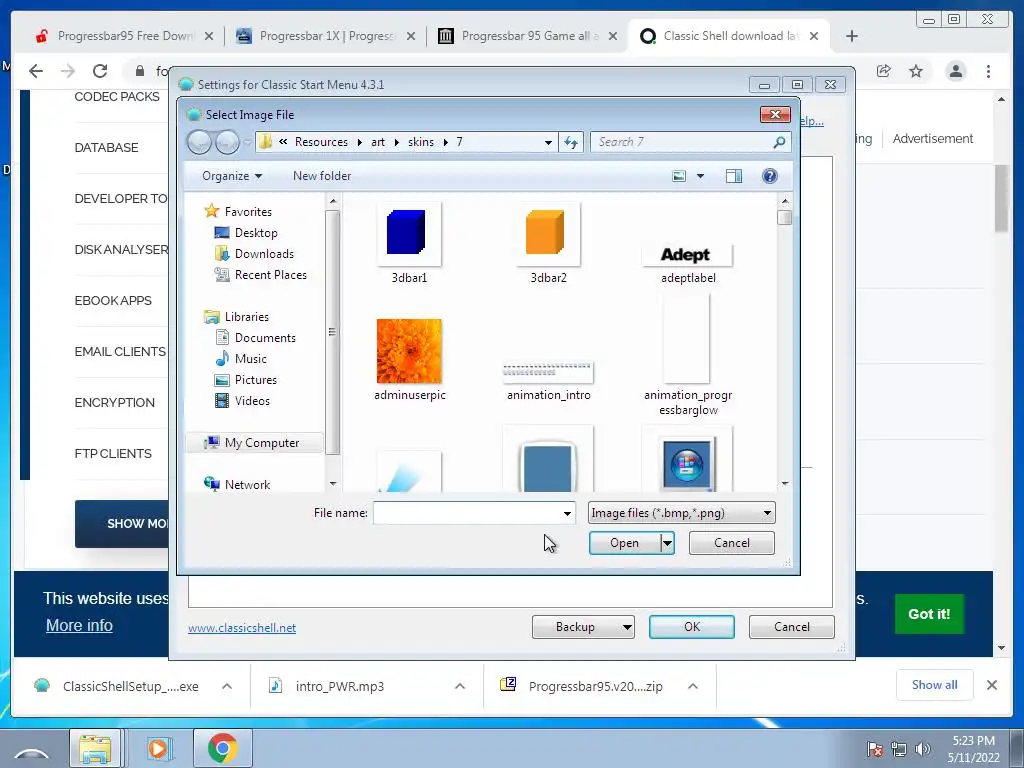
Task: Open Chrome three-dot menu
Action: click(988, 71)
